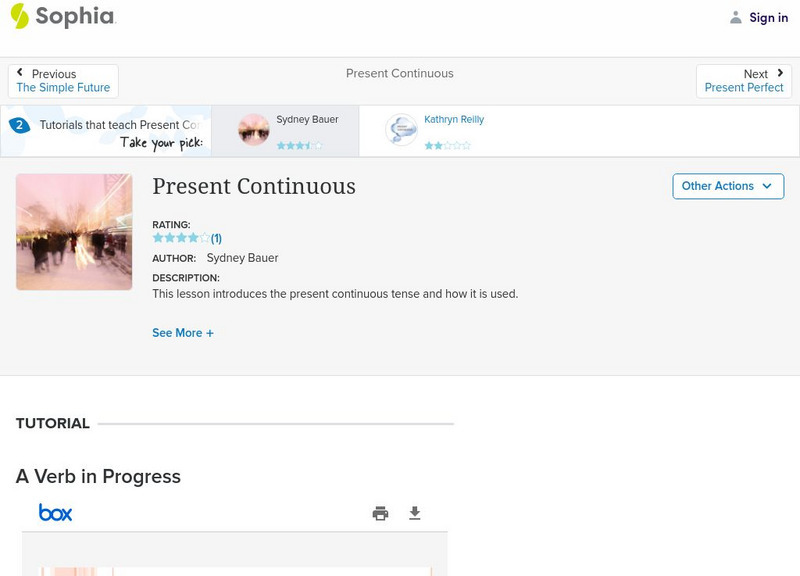Click Sydney Bauer's star rating in tab
The width and height of the screenshot is (800, 576).
(299, 145)
